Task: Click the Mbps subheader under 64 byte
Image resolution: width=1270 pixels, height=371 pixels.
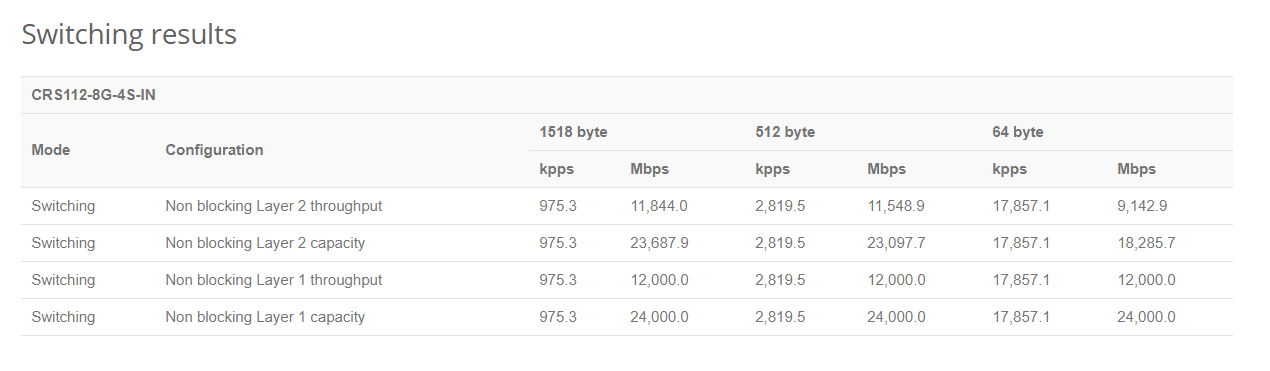Action: click(x=1136, y=169)
